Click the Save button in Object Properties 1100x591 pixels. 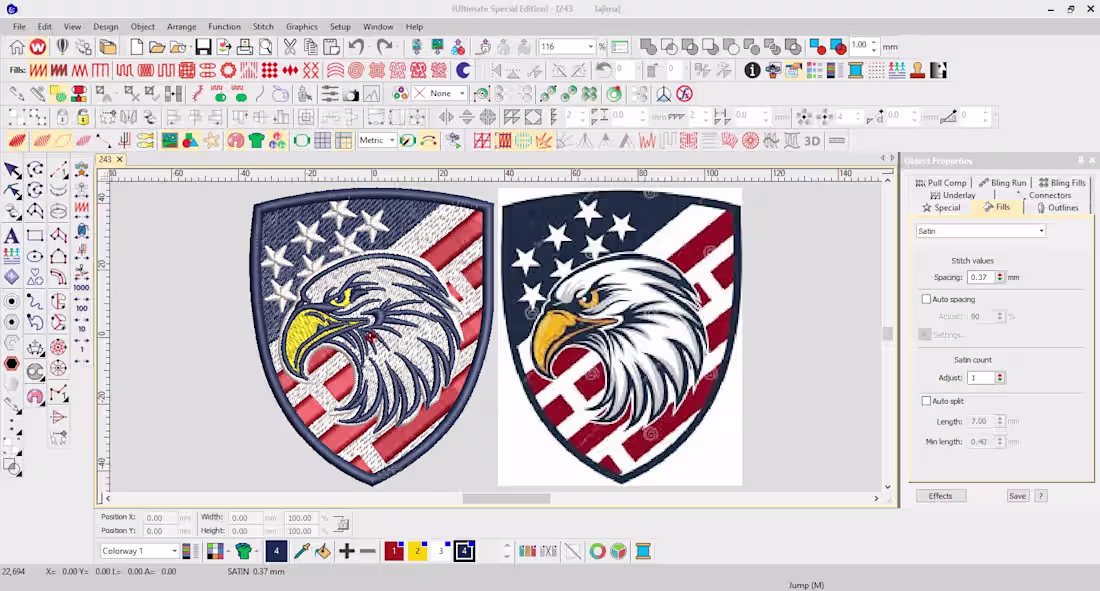tap(1017, 496)
